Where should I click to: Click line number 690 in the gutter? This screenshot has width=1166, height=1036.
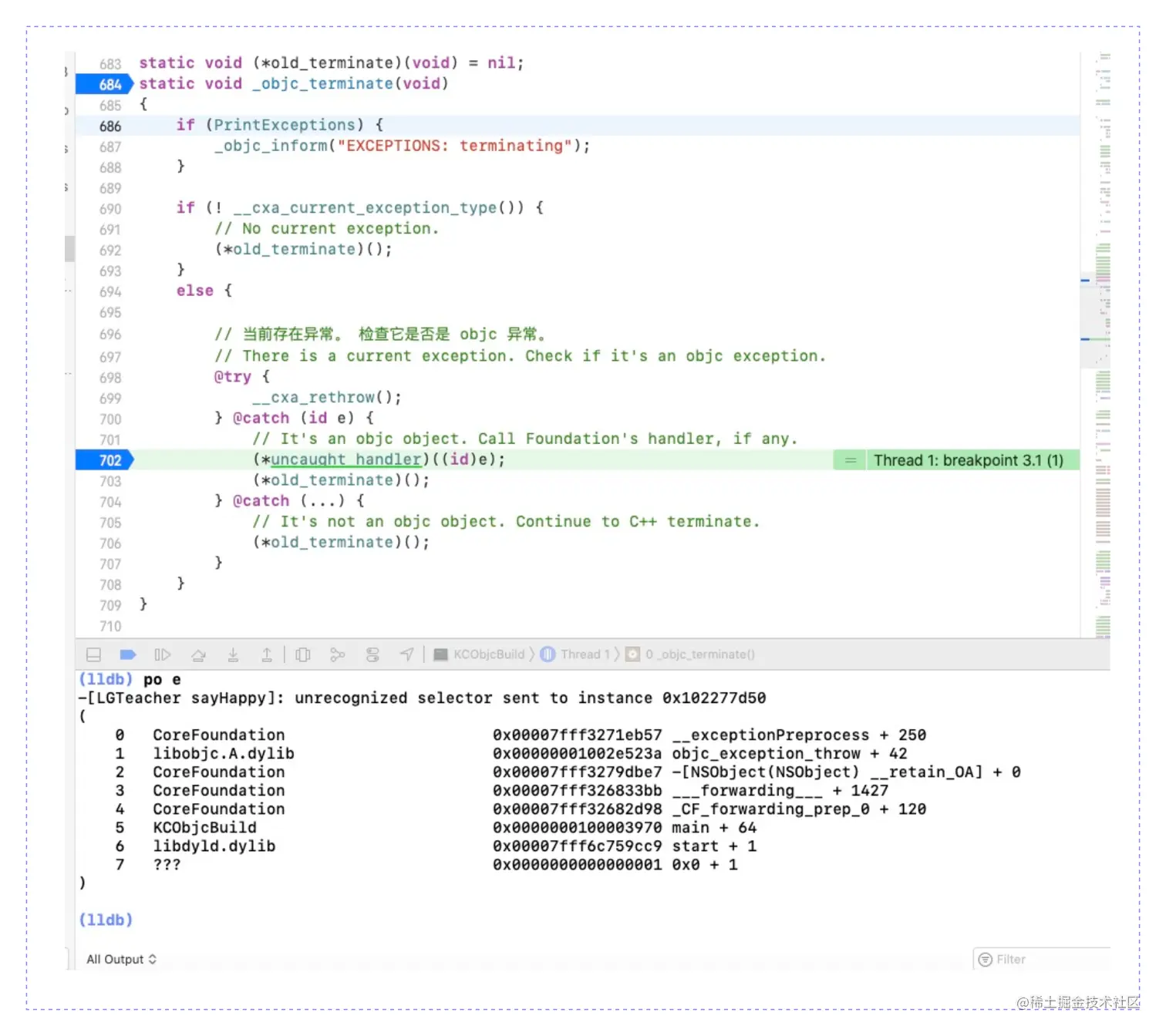click(110, 209)
